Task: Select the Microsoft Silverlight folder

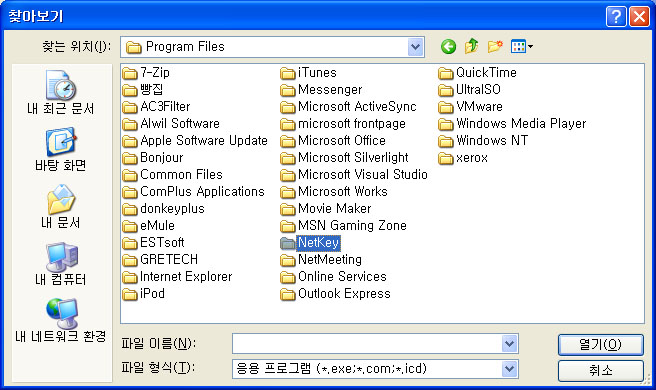Action: [345, 158]
